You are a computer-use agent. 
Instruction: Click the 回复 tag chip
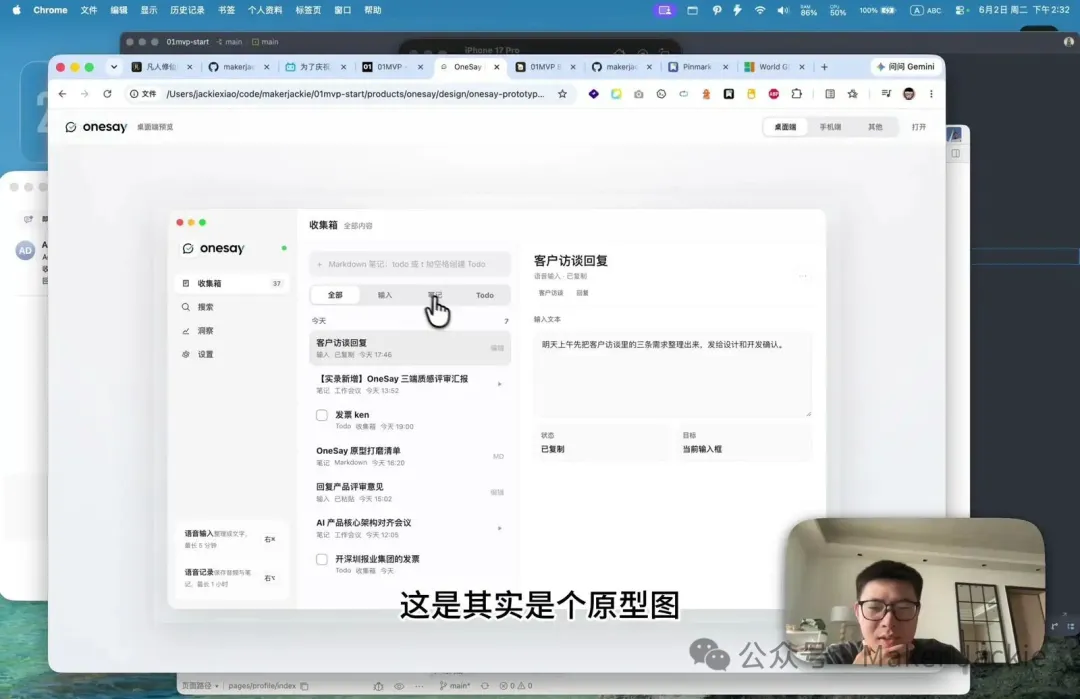pos(582,293)
